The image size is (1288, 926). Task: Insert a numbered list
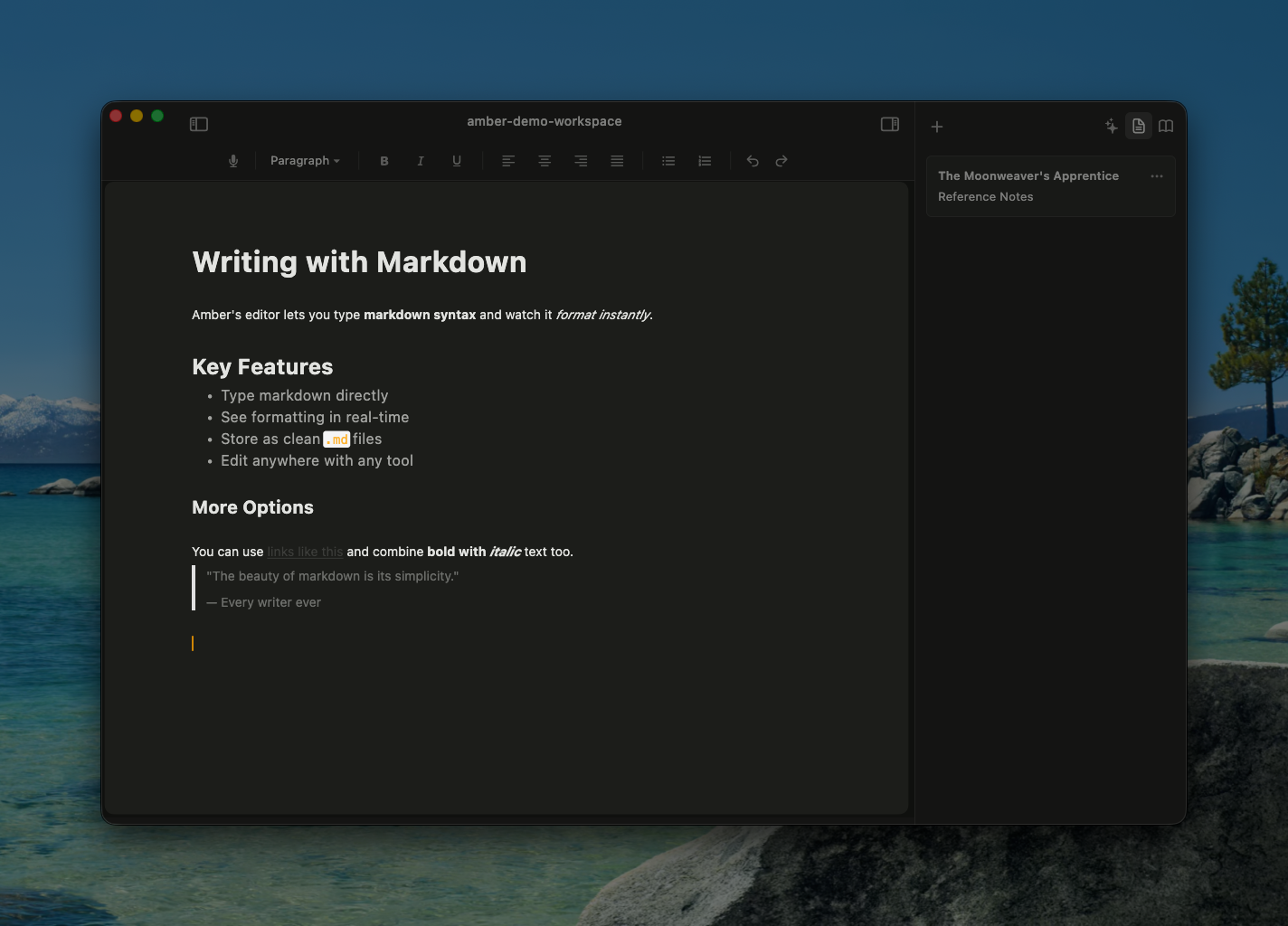tap(705, 160)
